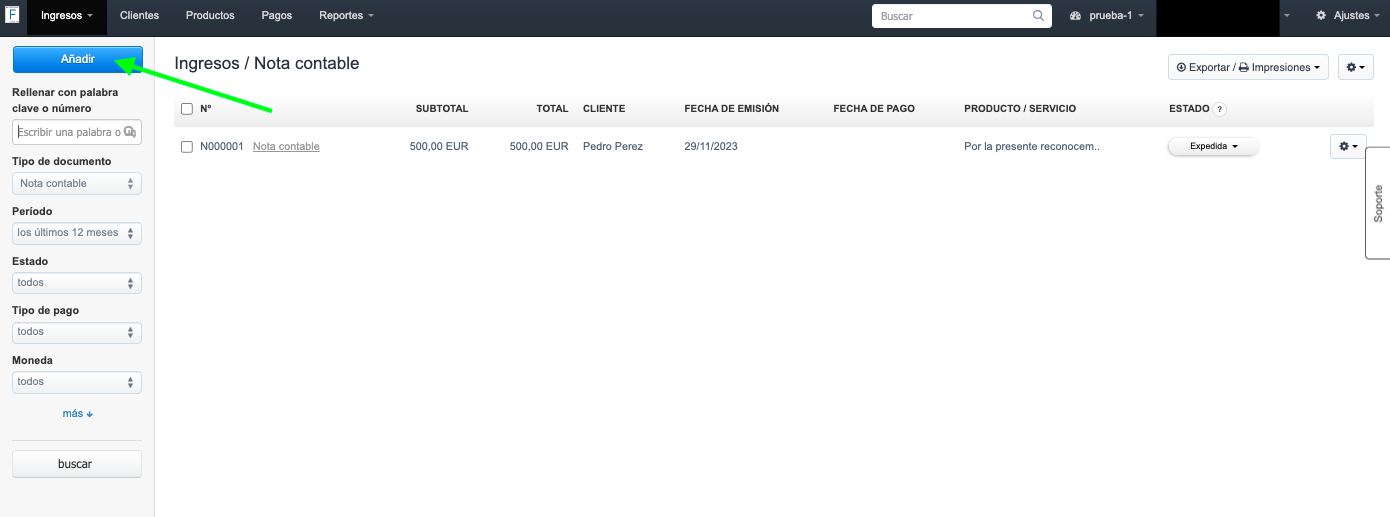Open the gear actions menu for row N000001

click(1348, 146)
